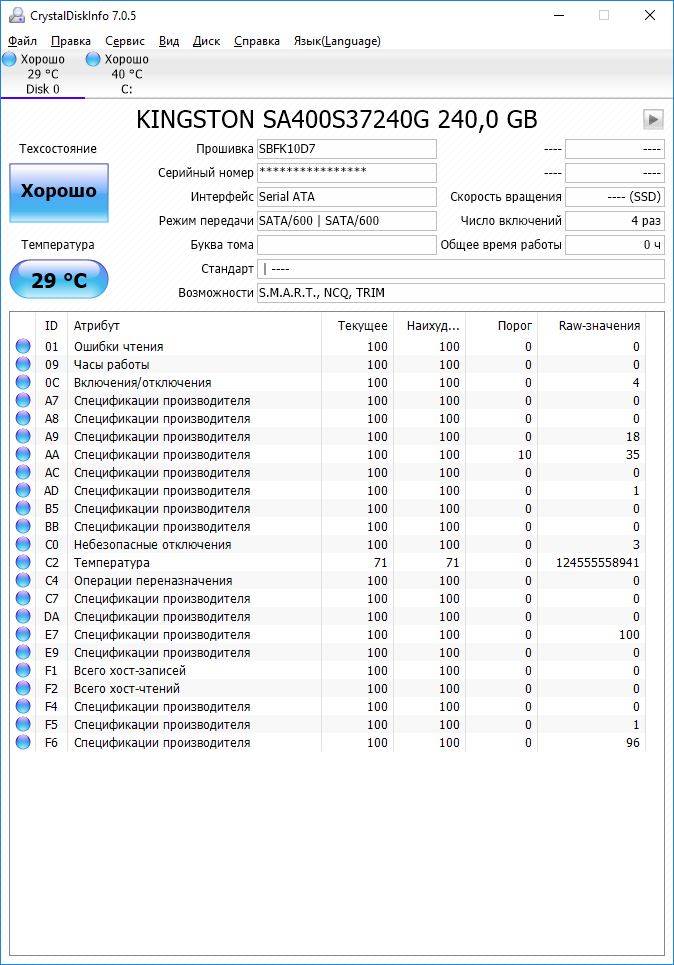Open the Вид menu
The height and width of the screenshot is (965, 674).
[169, 41]
